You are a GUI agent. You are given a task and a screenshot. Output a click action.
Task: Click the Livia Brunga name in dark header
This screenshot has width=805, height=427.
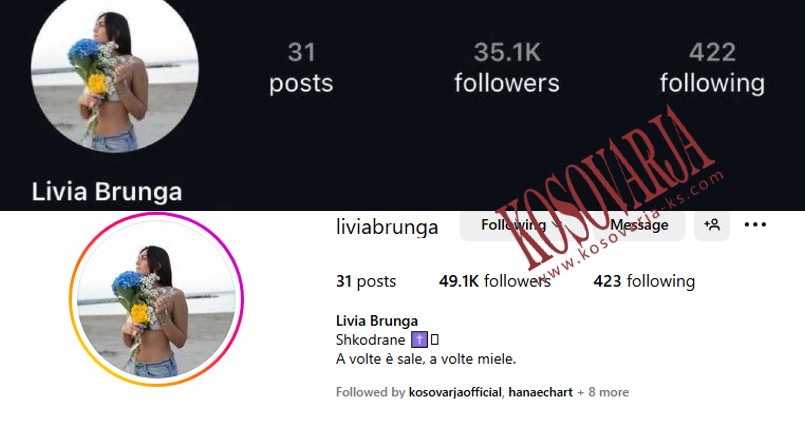point(107,192)
